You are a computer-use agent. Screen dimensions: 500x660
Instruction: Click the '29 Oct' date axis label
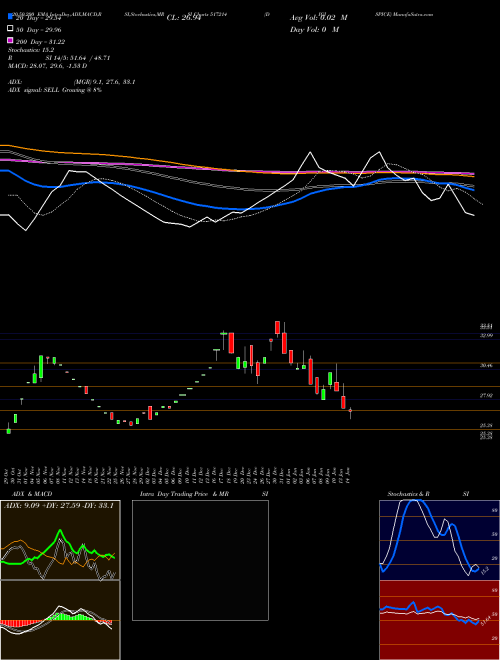tap(8, 474)
